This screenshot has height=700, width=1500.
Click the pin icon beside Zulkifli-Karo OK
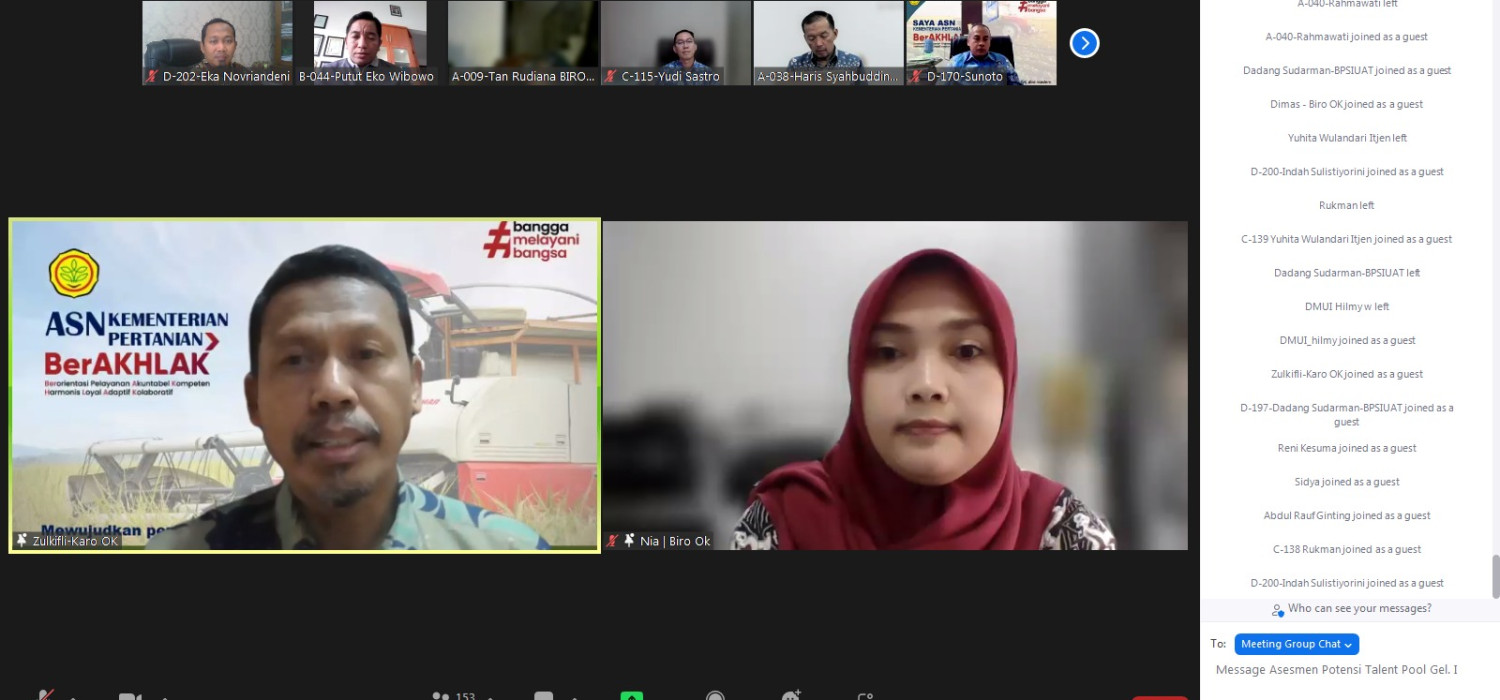click(22, 541)
